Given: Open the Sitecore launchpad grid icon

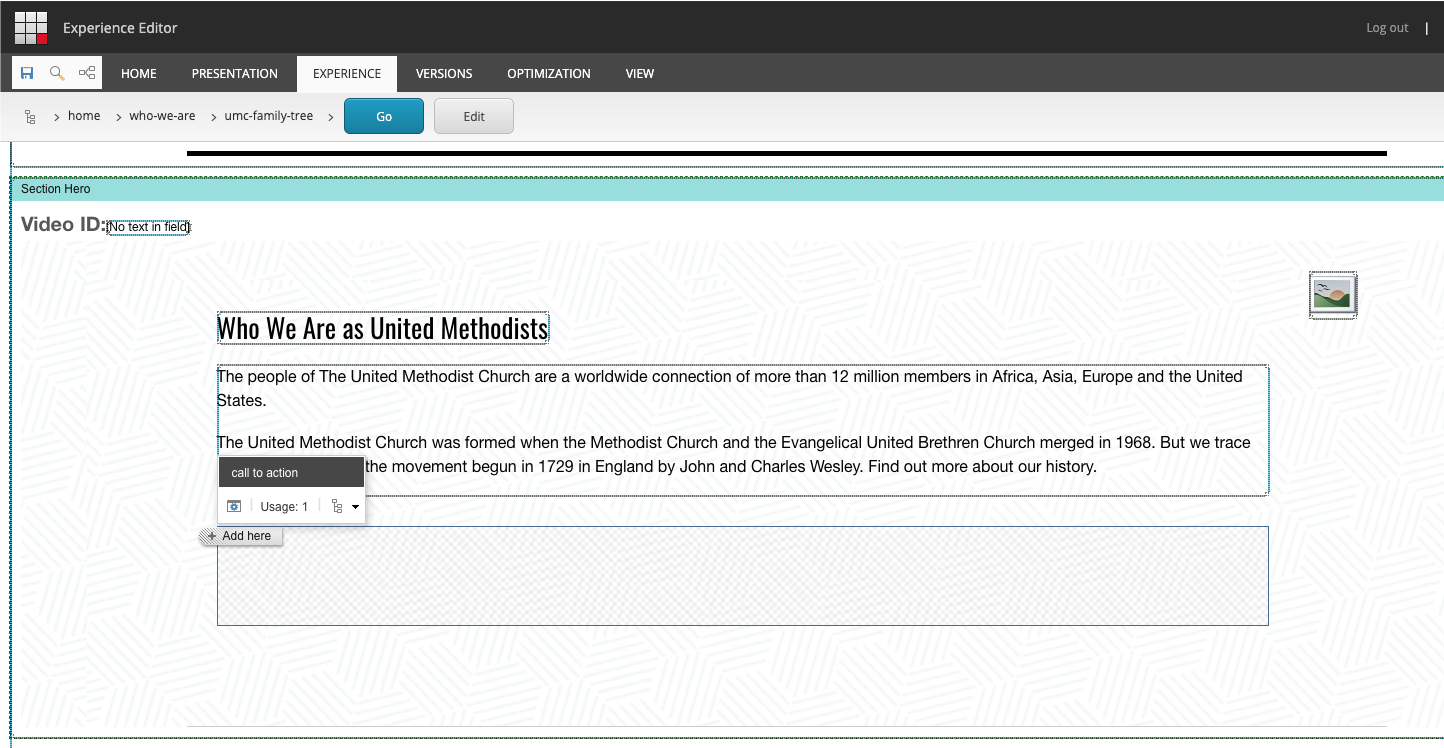Looking at the screenshot, I should (31, 27).
